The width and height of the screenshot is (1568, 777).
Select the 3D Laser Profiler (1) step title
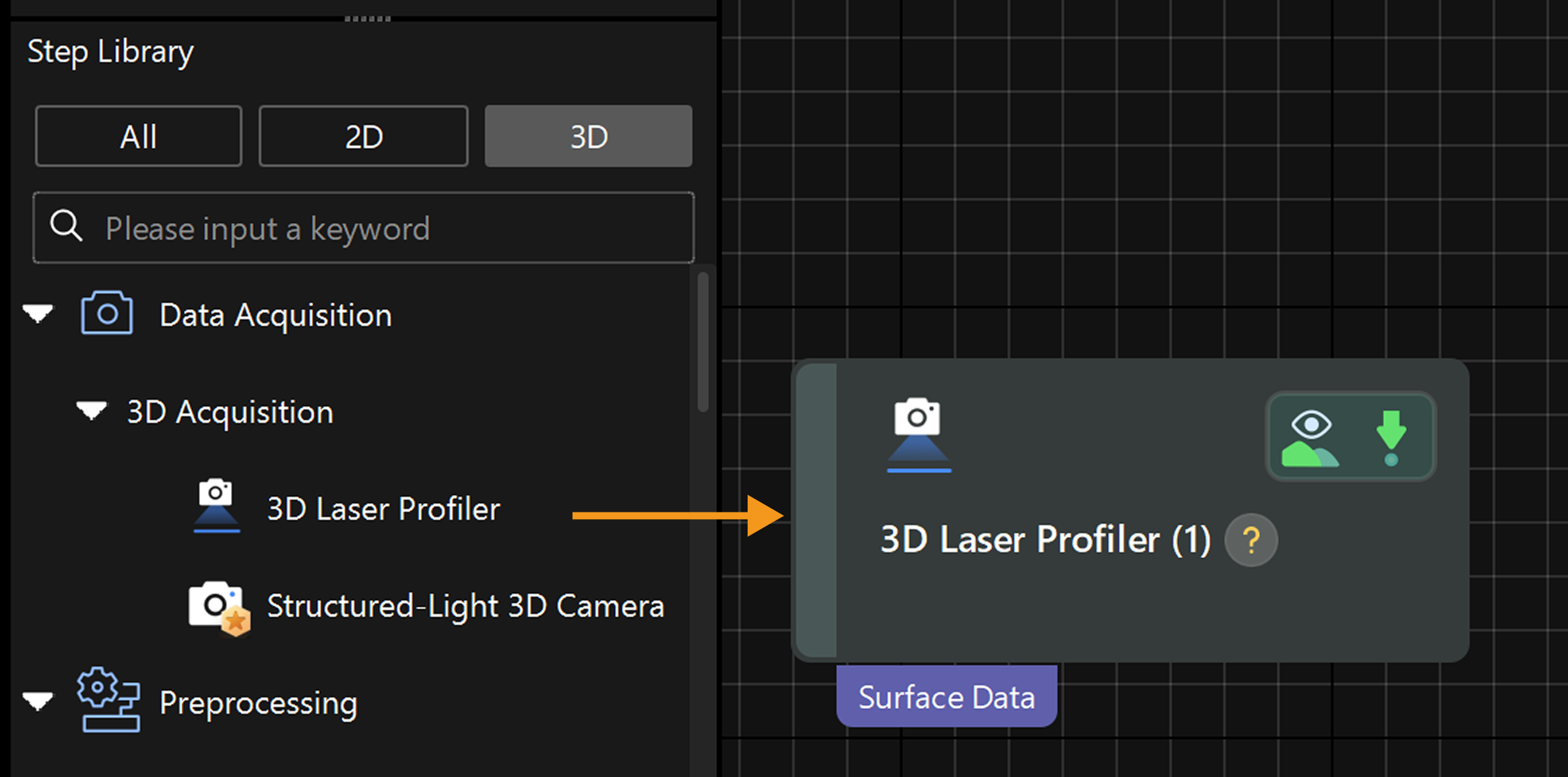pos(1045,540)
